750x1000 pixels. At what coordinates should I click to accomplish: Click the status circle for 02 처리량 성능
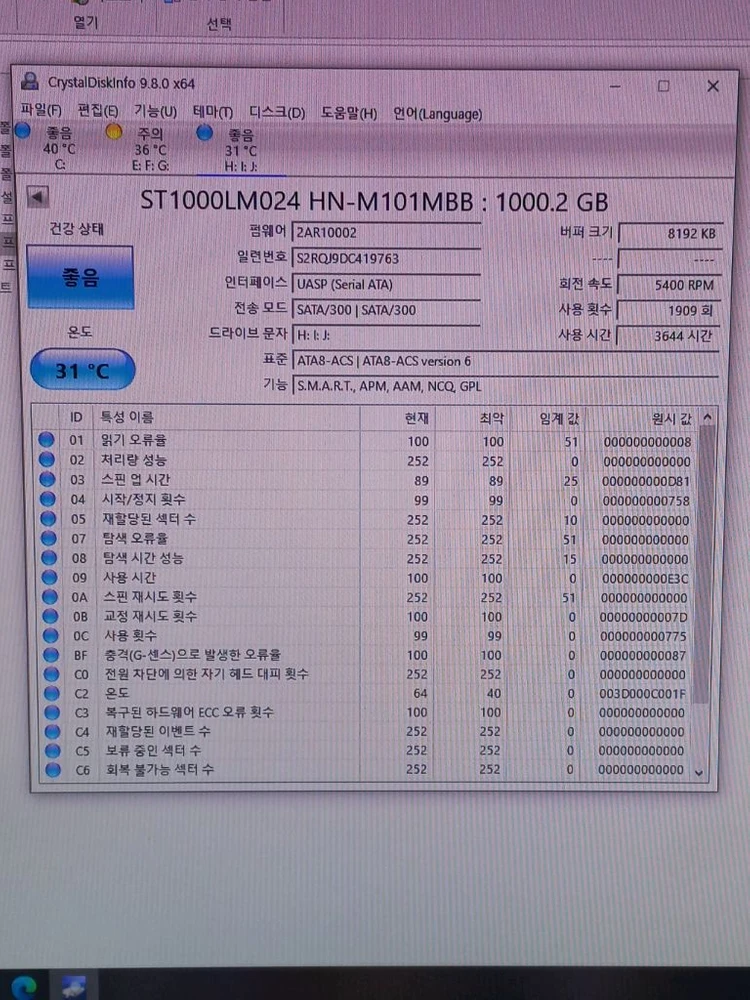(47, 459)
